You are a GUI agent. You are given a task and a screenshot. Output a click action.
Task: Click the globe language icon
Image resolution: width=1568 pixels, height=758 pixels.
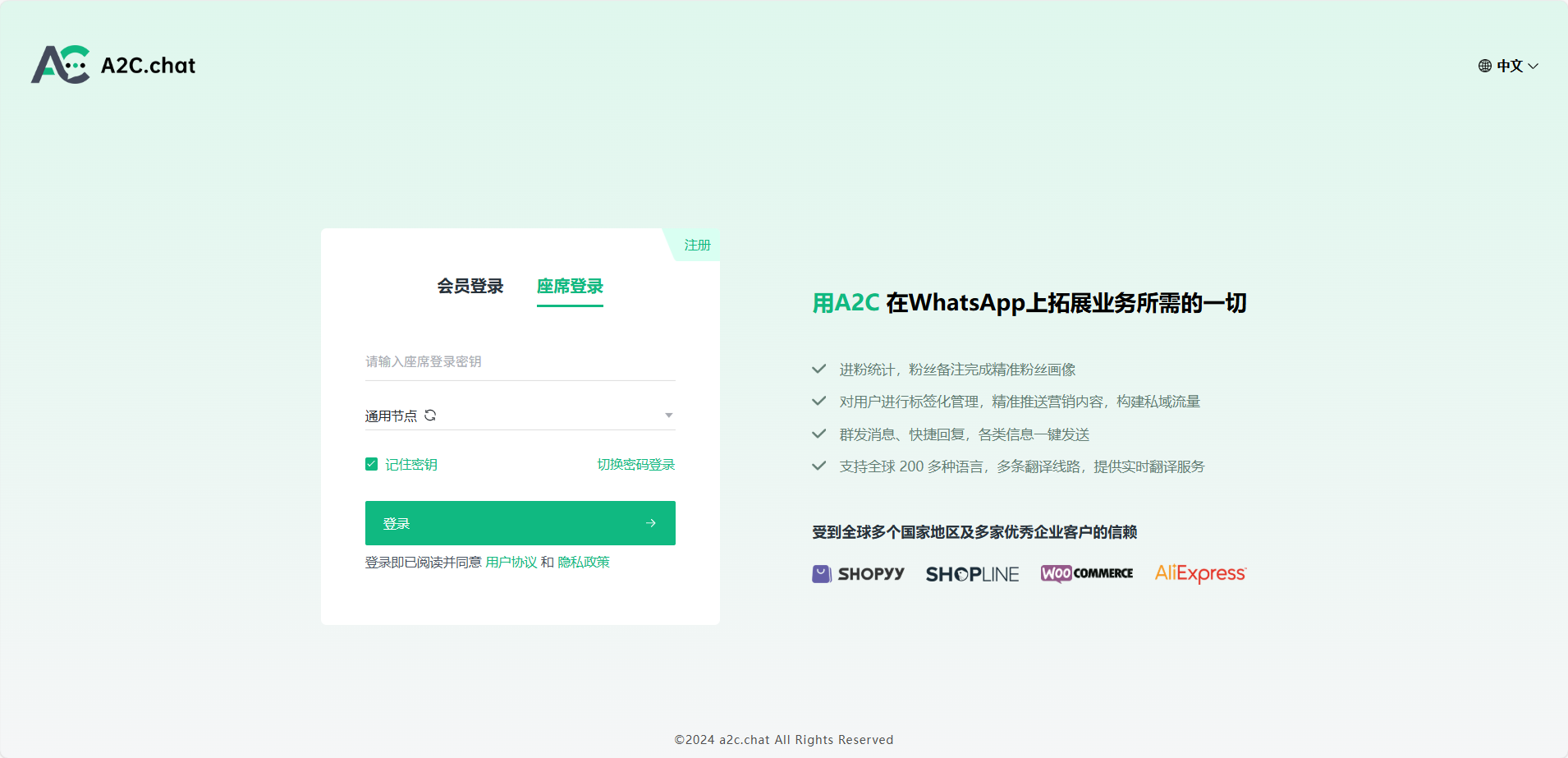pyautogui.click(x=1483, y=66)
